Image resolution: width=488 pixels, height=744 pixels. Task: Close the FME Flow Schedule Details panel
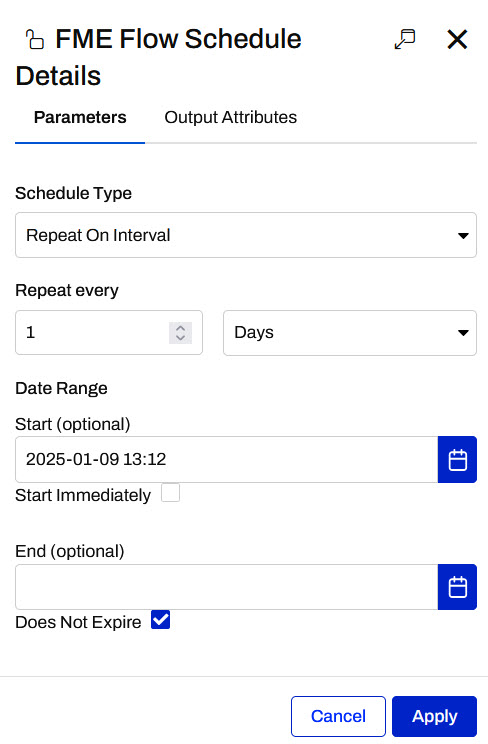(457, 39)
